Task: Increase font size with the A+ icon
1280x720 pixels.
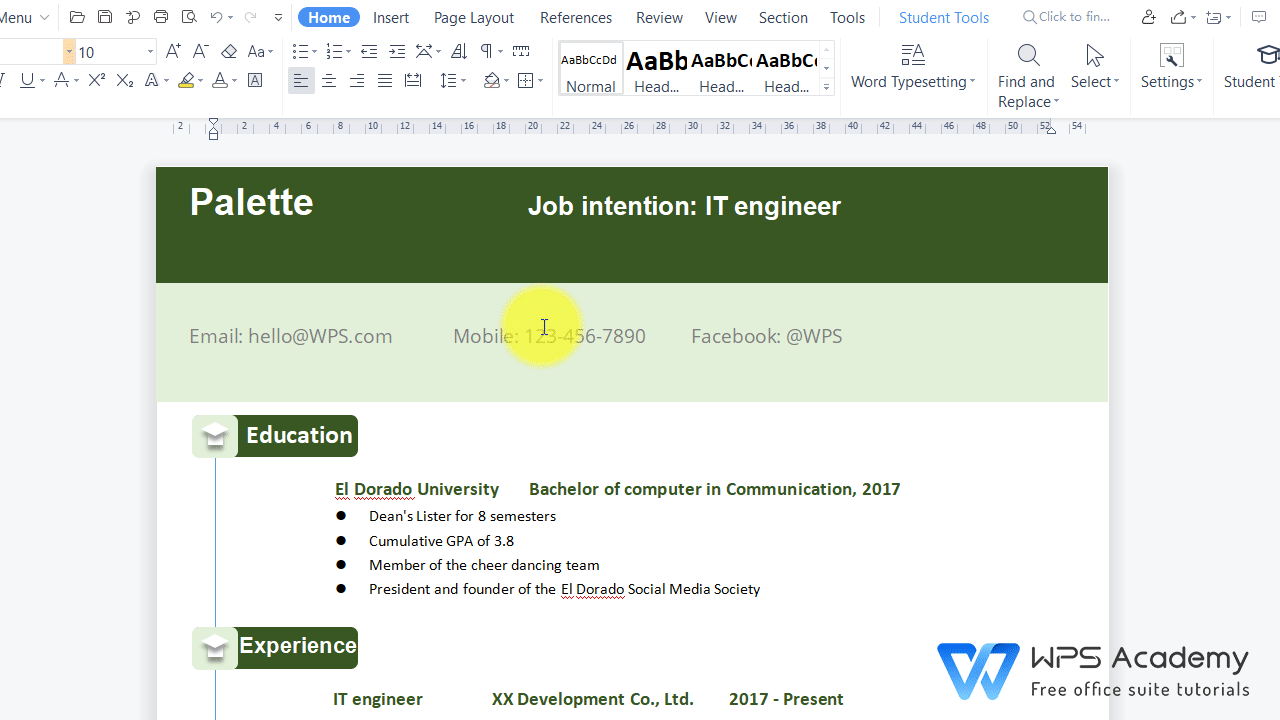Action: (173, 52)
